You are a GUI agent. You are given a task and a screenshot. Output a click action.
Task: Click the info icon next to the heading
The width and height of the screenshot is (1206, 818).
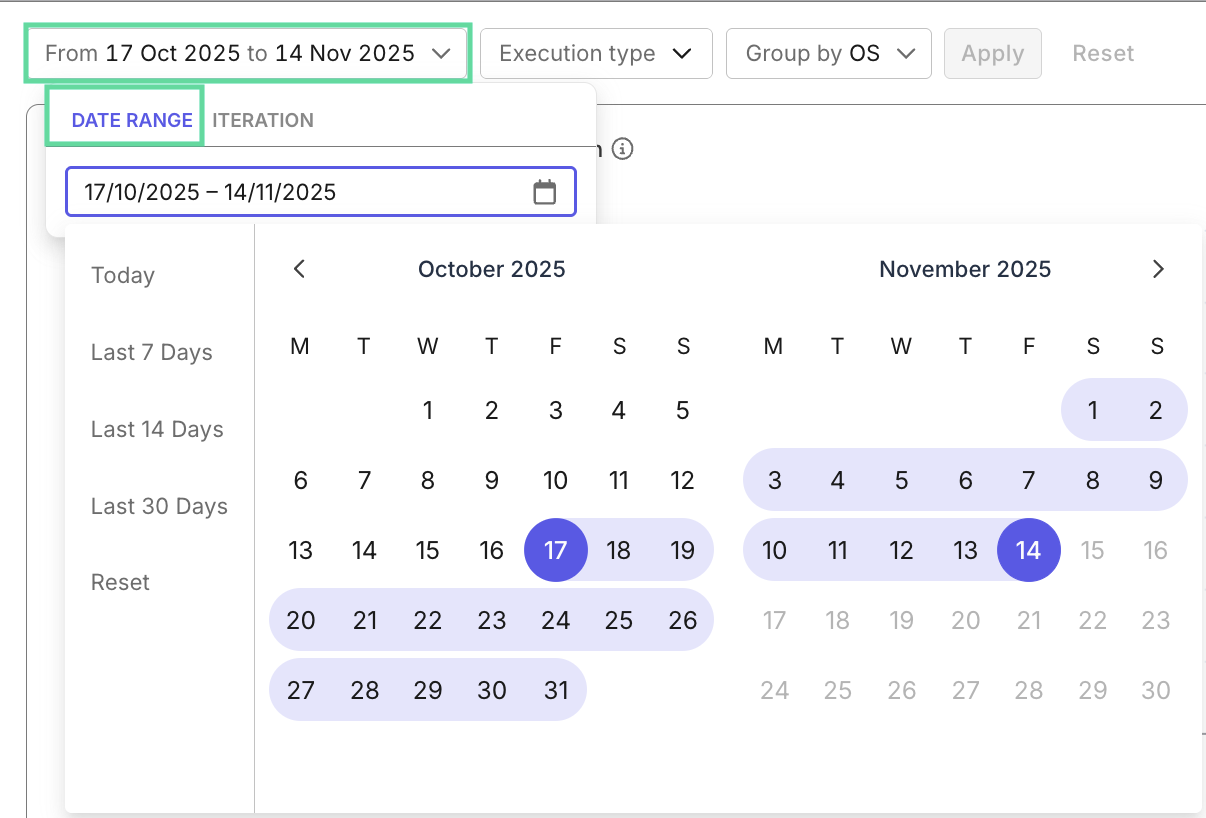pos(624,148)
